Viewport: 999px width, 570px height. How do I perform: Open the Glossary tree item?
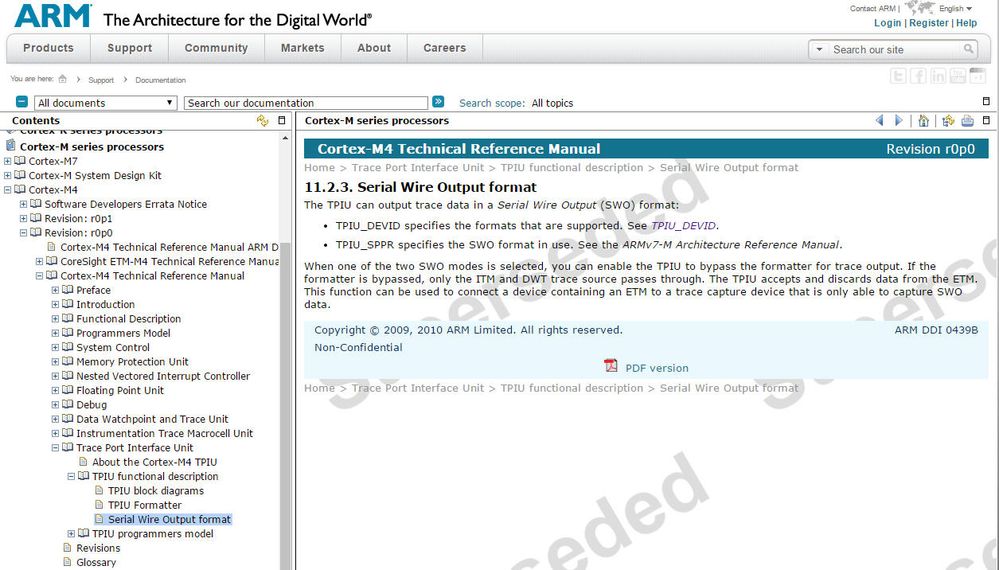click(96, 562)
